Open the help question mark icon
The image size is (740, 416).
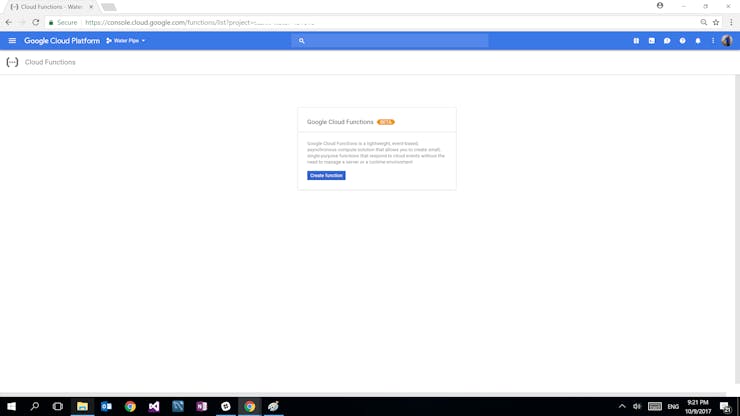point(682,41)
